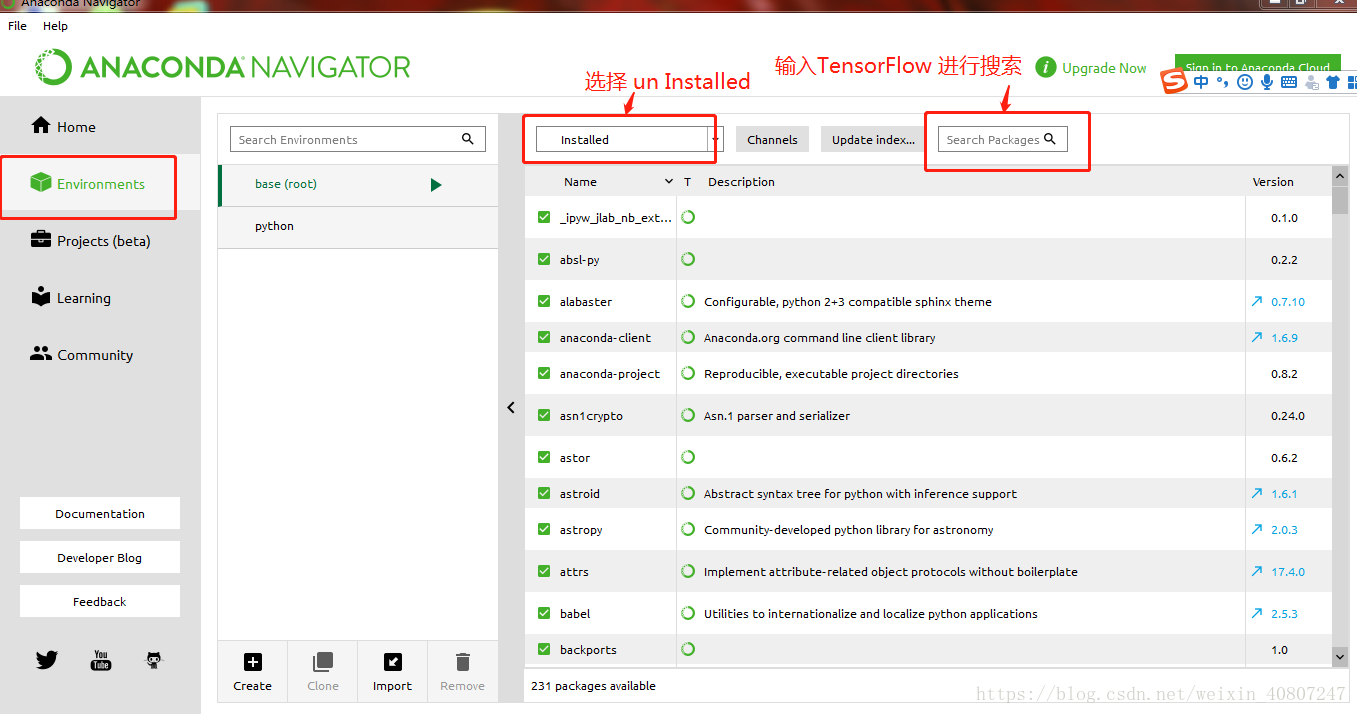Click the Remove environment trash icon
Screen dimensions: 1357x714
pyautogui.click(x=462, y=662)
